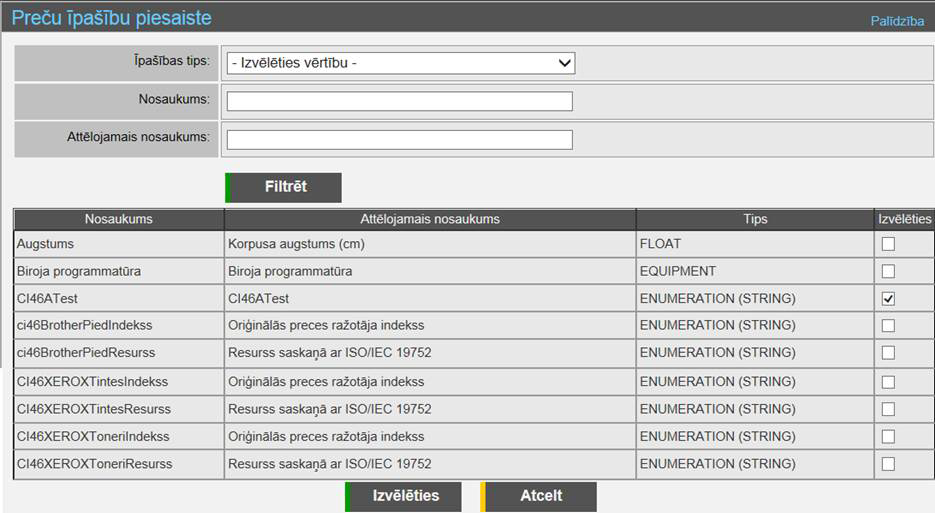Click the Nosaukums text input field

399,101
